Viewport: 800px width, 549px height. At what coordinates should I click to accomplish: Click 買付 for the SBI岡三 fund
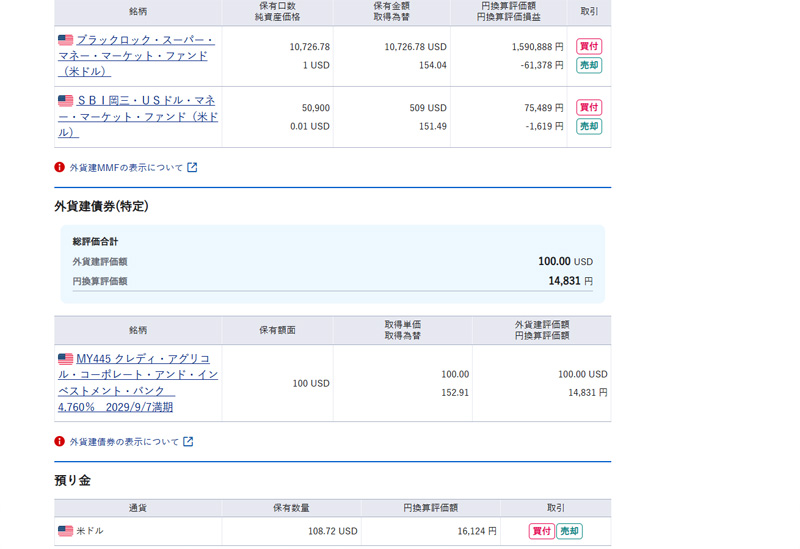tap(589, 107)
